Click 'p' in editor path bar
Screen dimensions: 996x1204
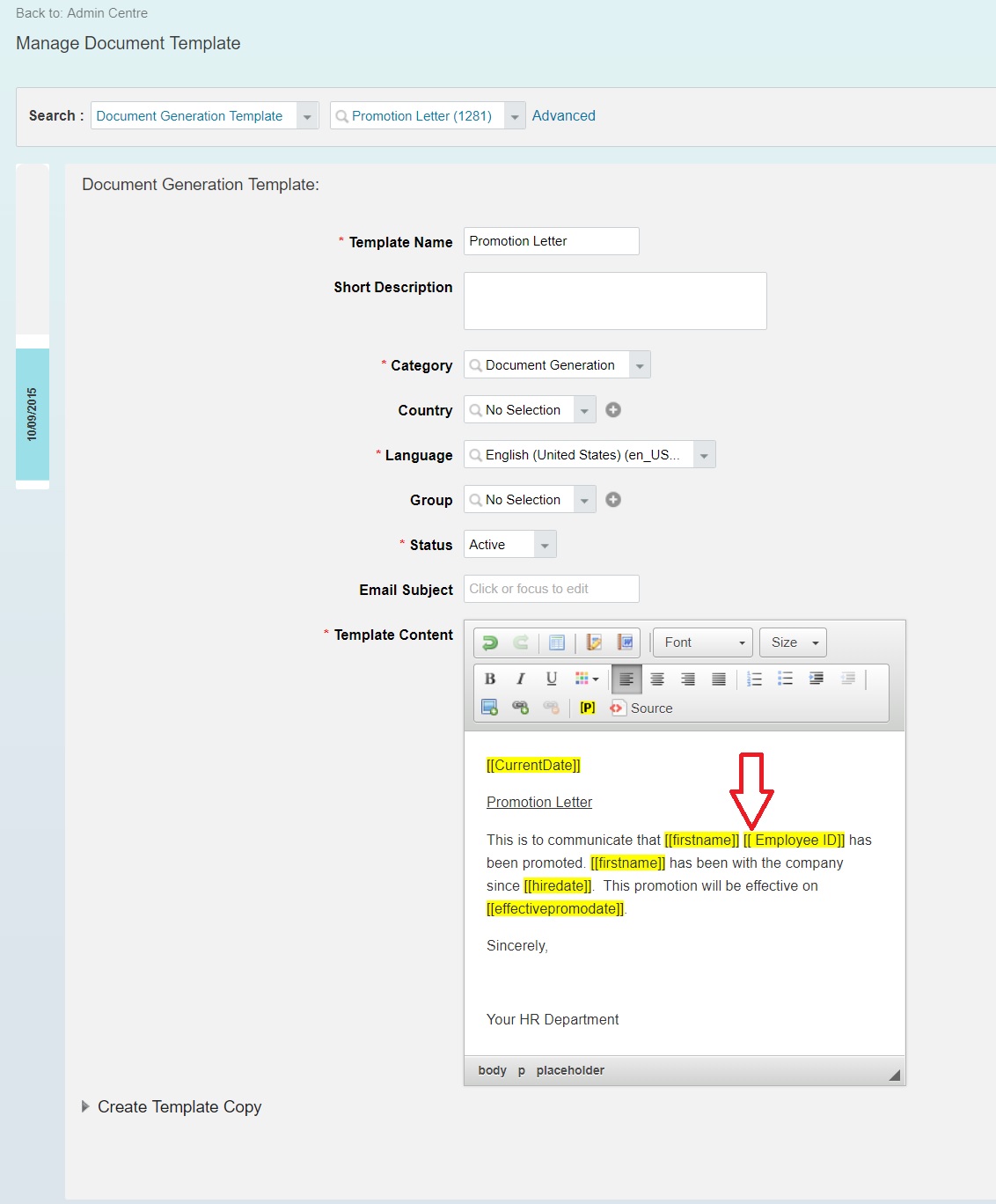click(522, 1070)
